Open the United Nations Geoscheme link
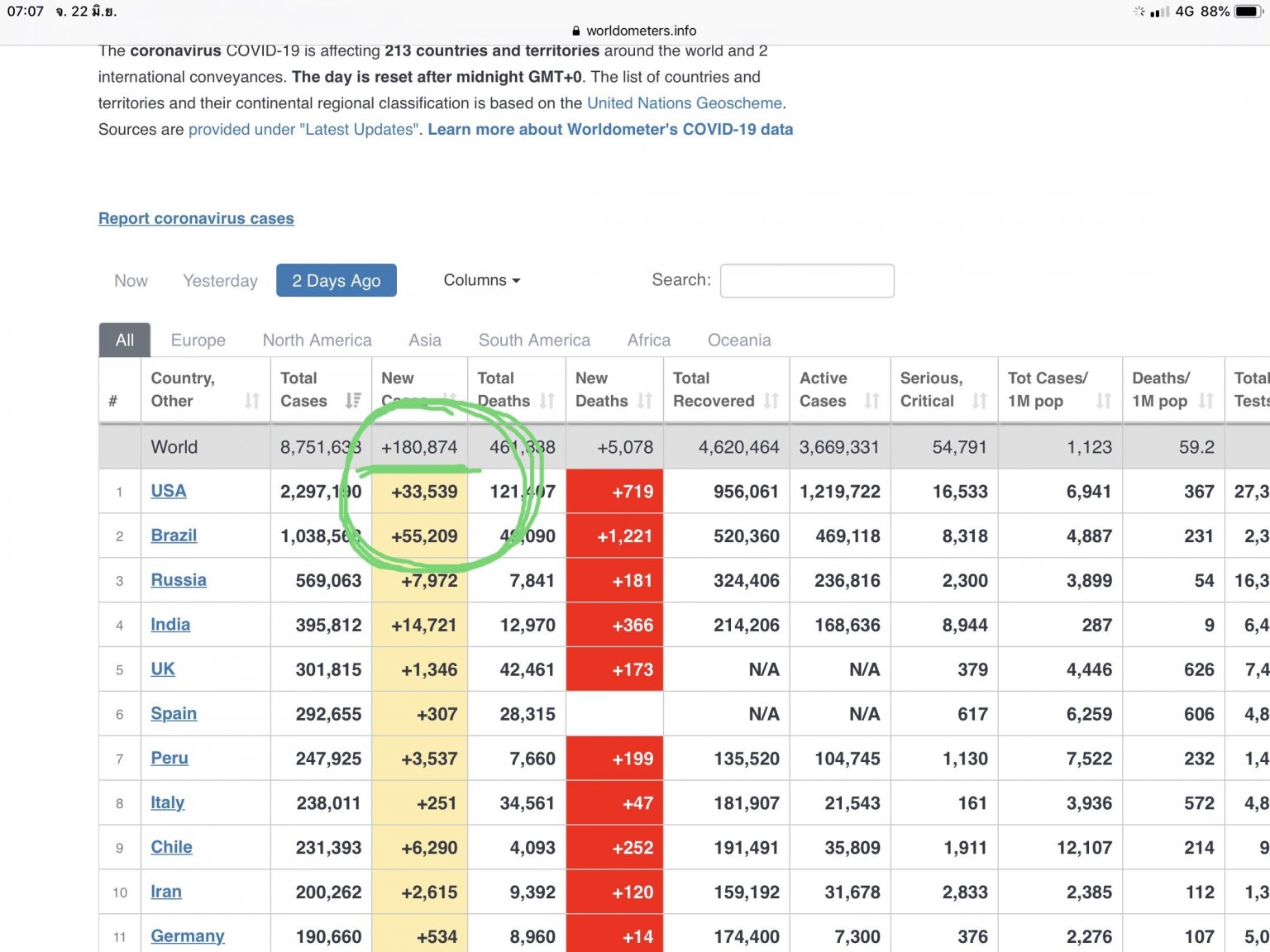Image resolution: width=1270 pixels, height=952 pixels. pos(685,103)
